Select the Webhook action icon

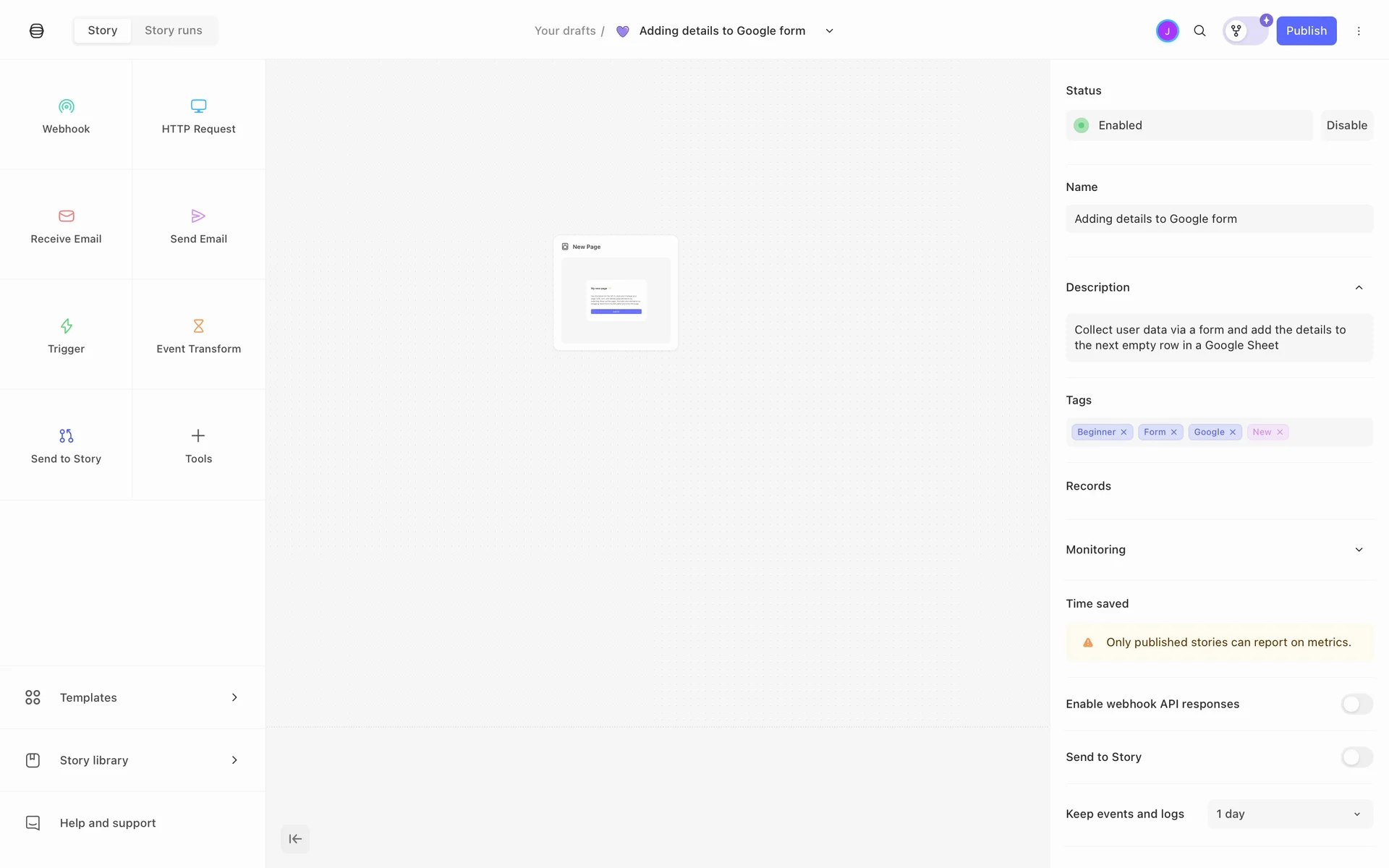point(66,107)
